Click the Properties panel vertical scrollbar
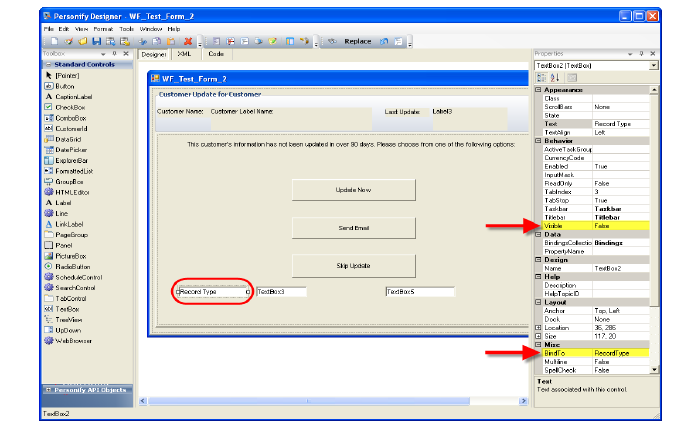Image resolution: width=696 pixels, height=438 pixels. click(x=654, y=230)
